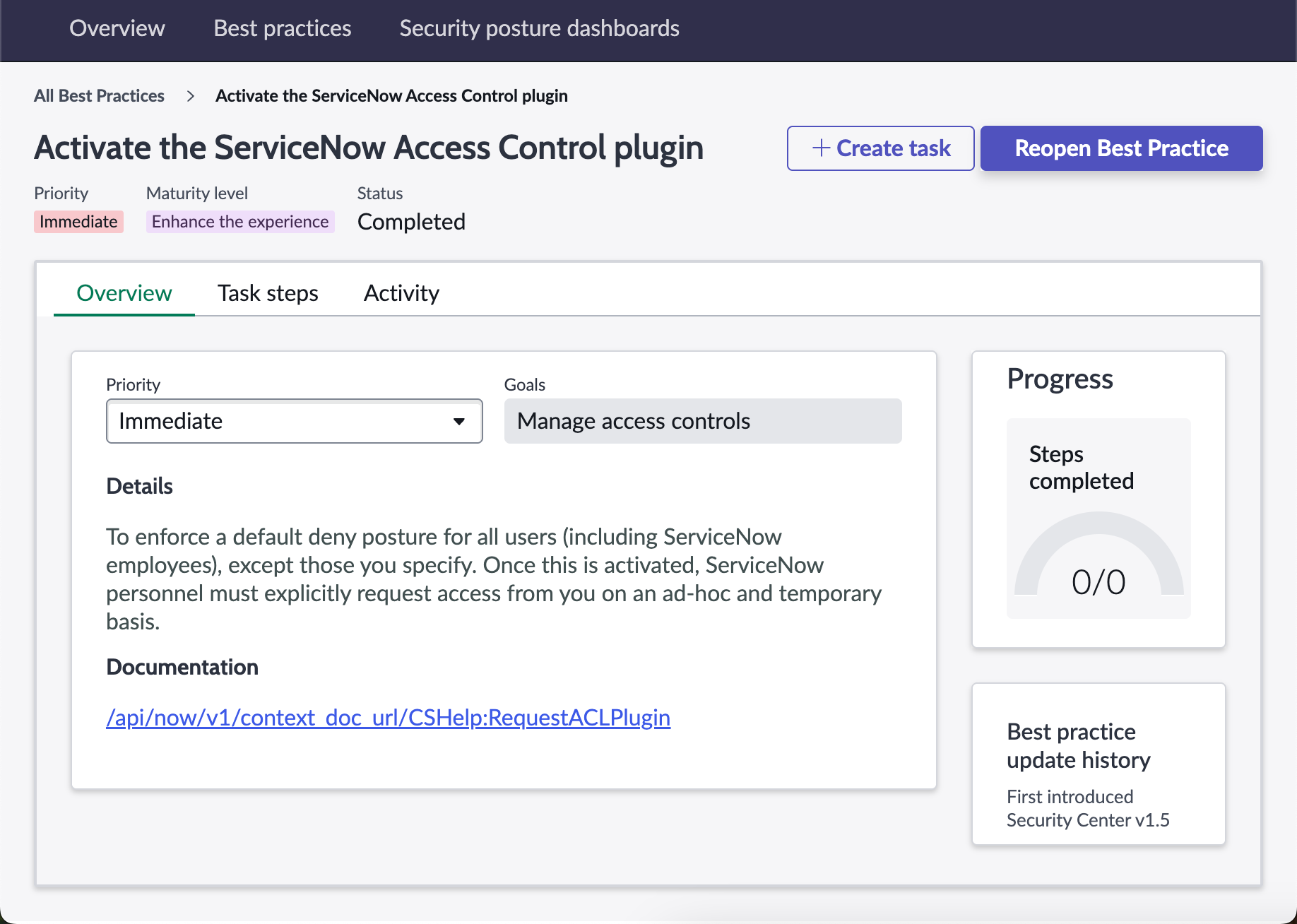Click Reopen Best Practice button

[x=1122, y=148]
